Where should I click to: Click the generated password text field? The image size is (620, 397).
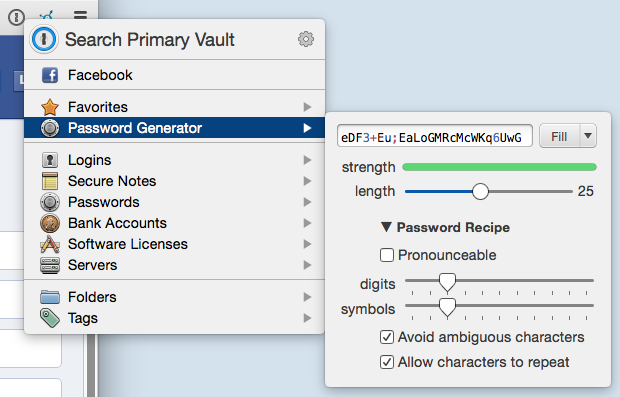pos(435,136)
